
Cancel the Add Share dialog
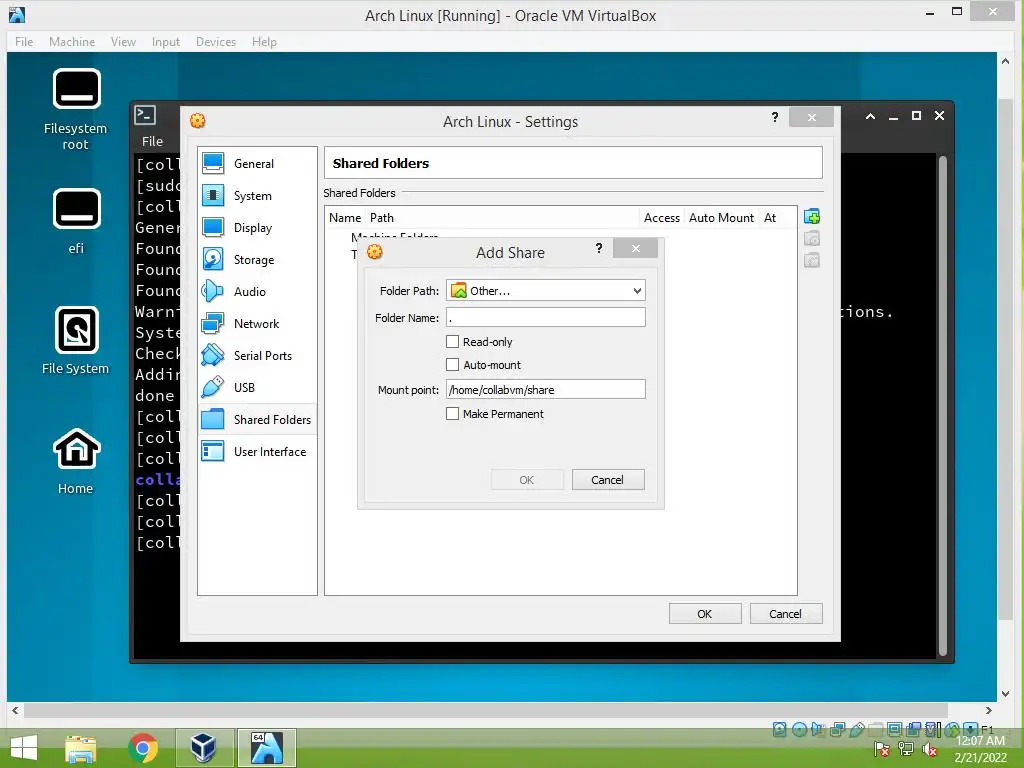(608, 480)
